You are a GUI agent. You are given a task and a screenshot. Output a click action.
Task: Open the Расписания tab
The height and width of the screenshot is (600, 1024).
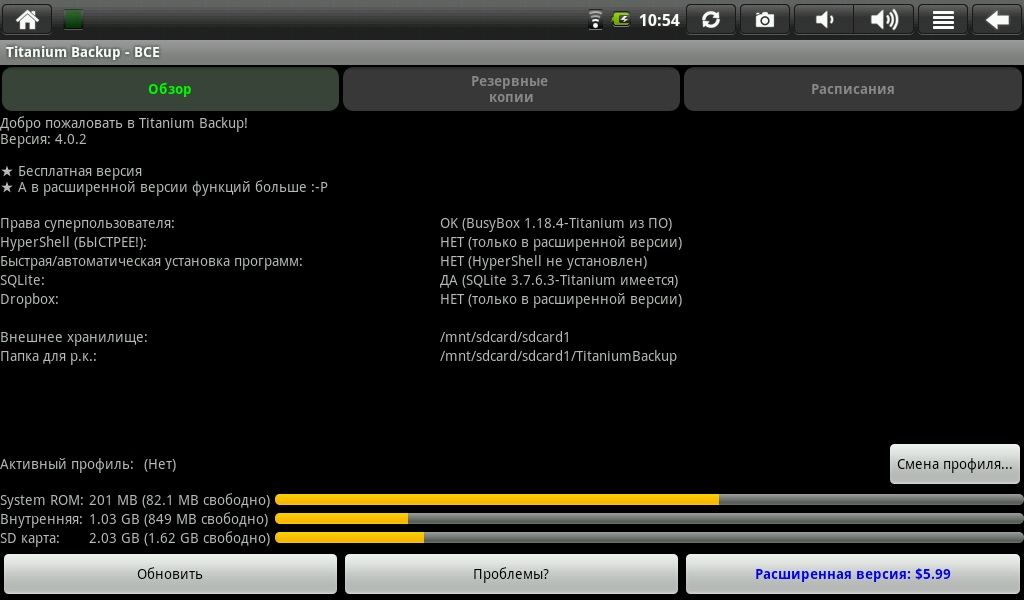point(852,89)
